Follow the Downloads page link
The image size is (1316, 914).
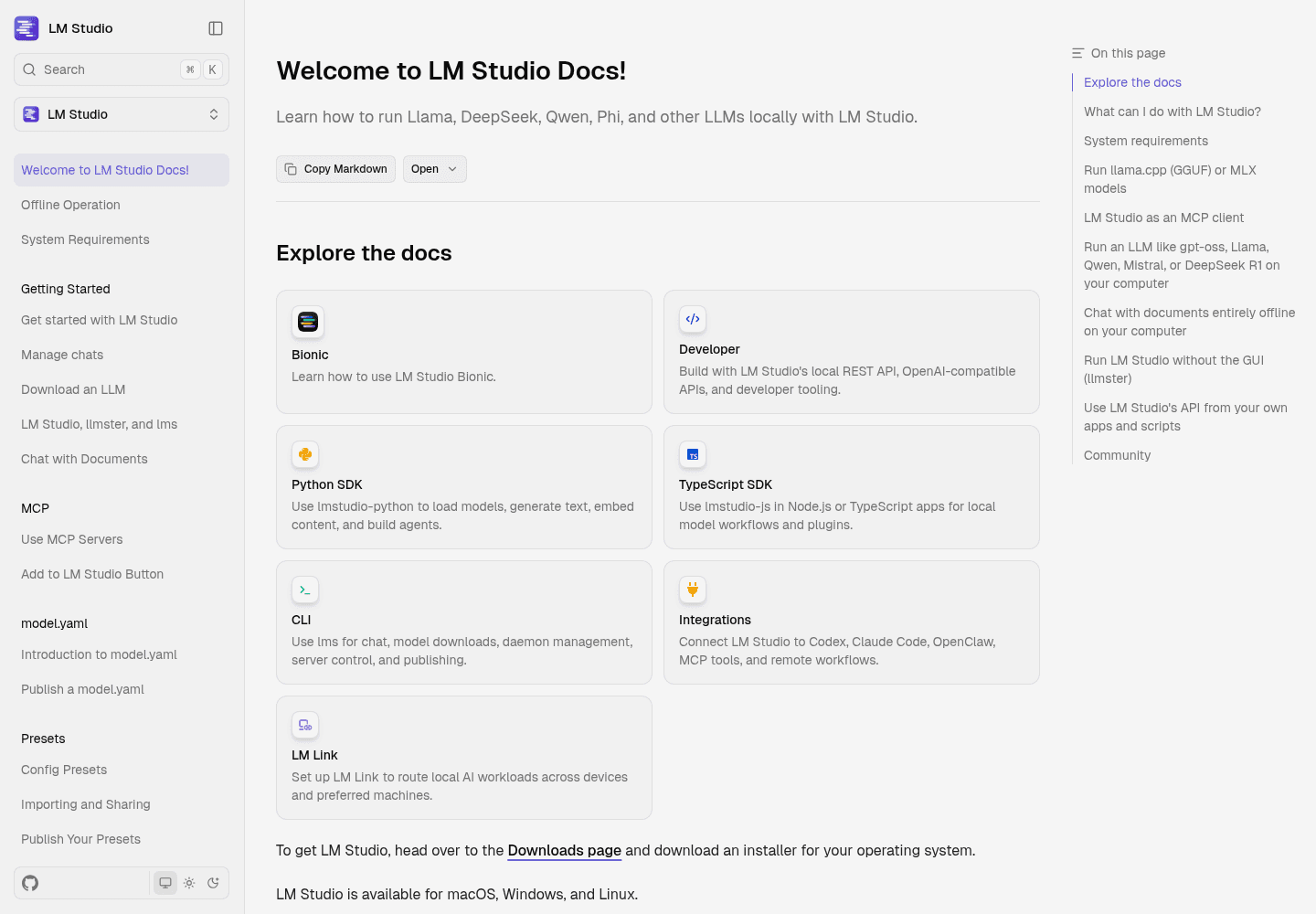pos(564,850)
